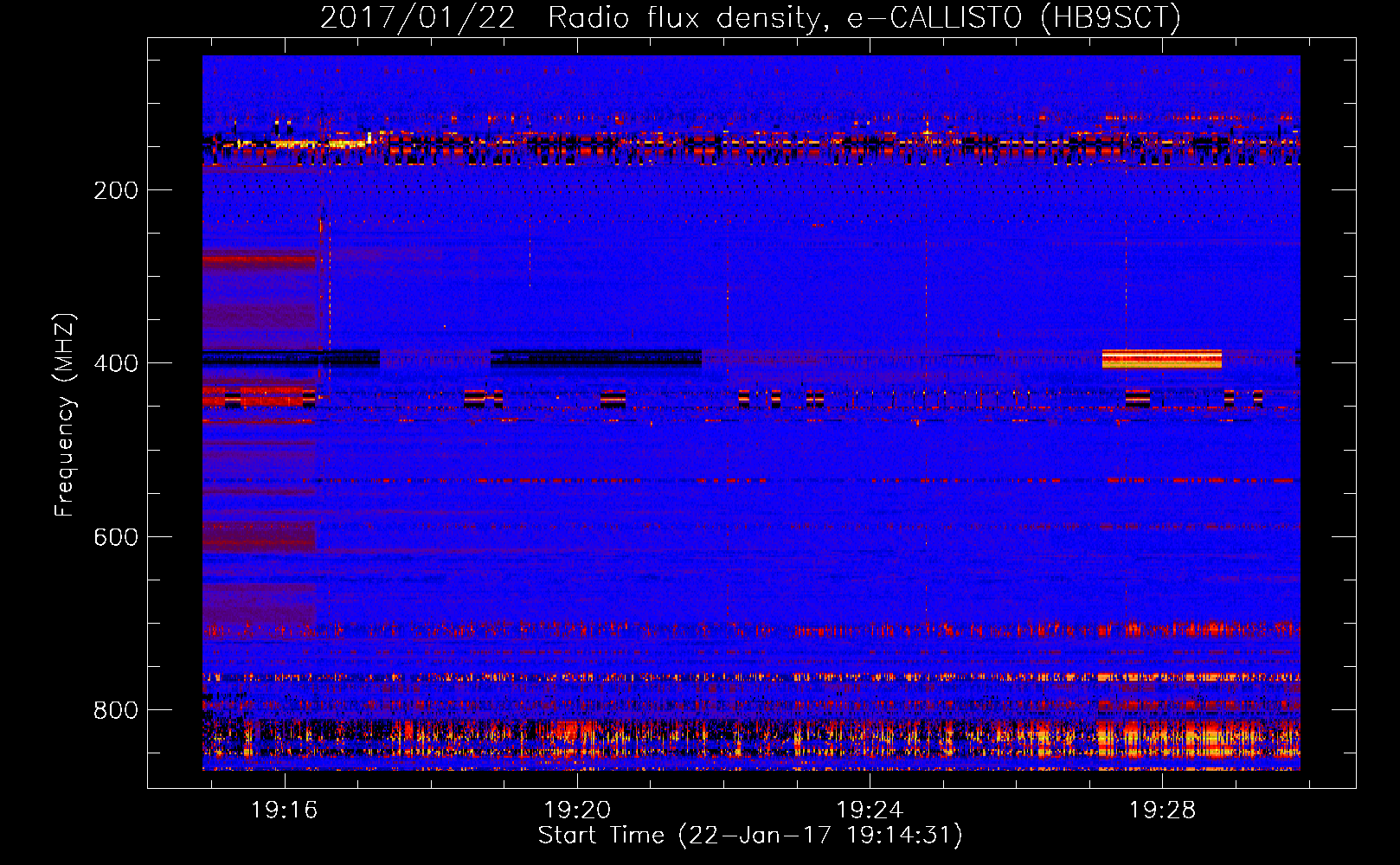The height and width of the screenshot is (865, 1400).
Task: Click the 19:16 time tick label
Action: click(x=285, y=810)
